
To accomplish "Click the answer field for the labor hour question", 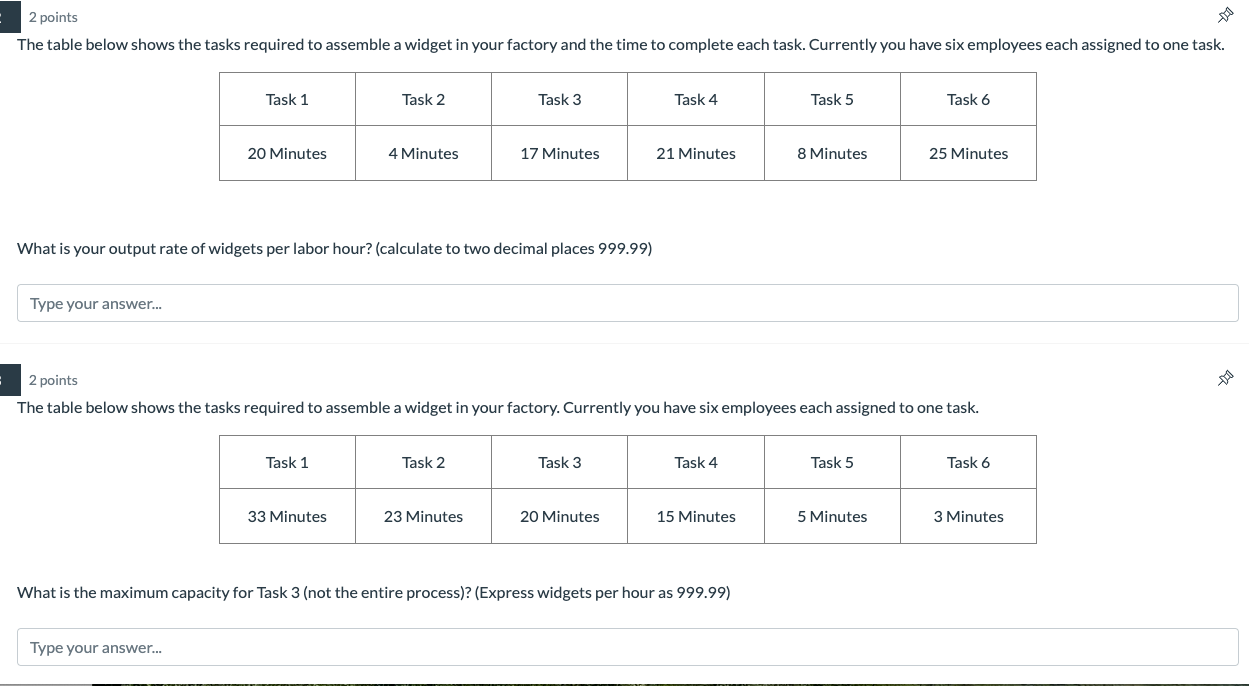I will 627,303.
